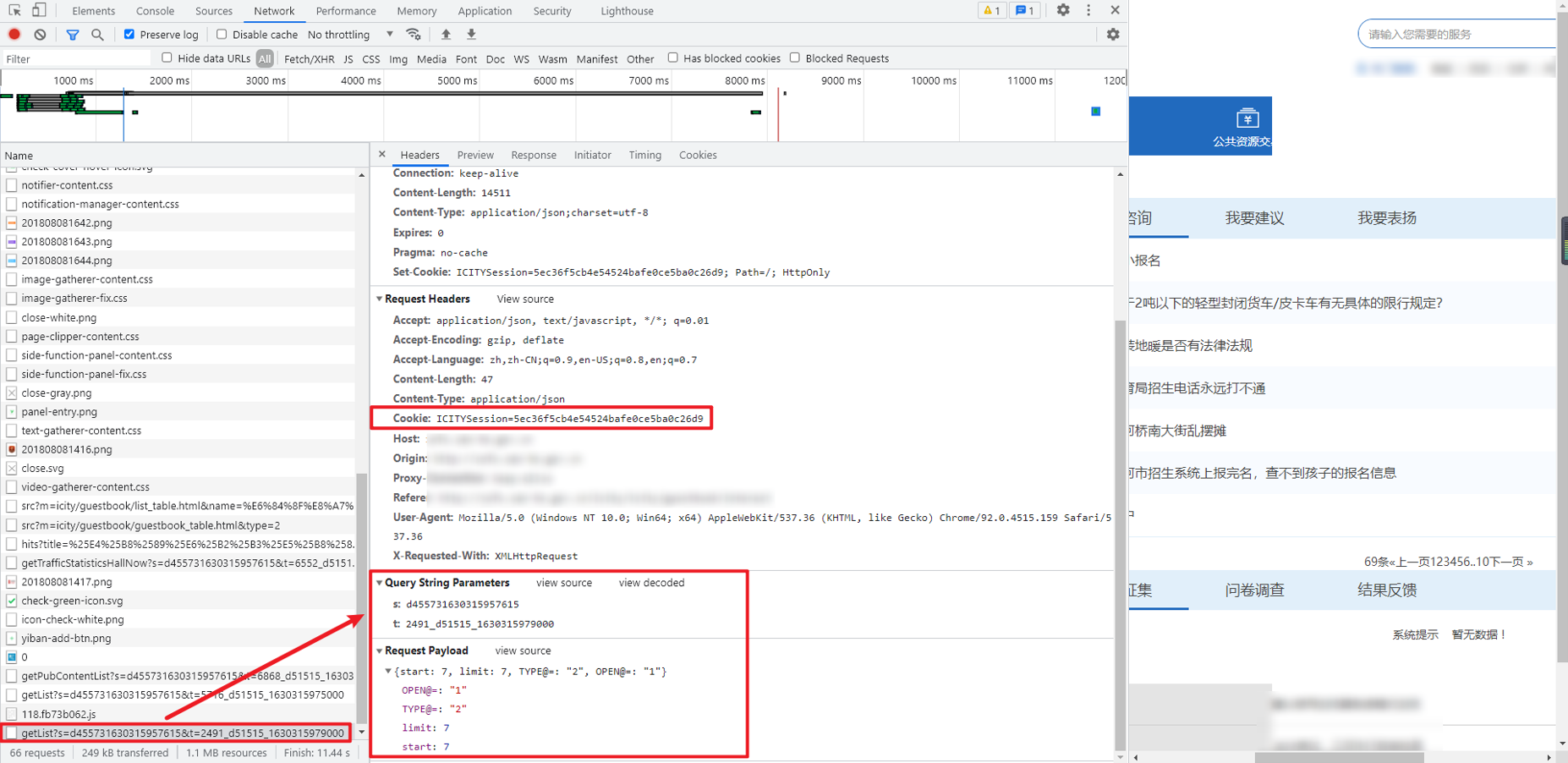Image resolution: width=1568 pixels, height=763 pixels.
Task: Switch to the Response tab
Action: point(534,155)
